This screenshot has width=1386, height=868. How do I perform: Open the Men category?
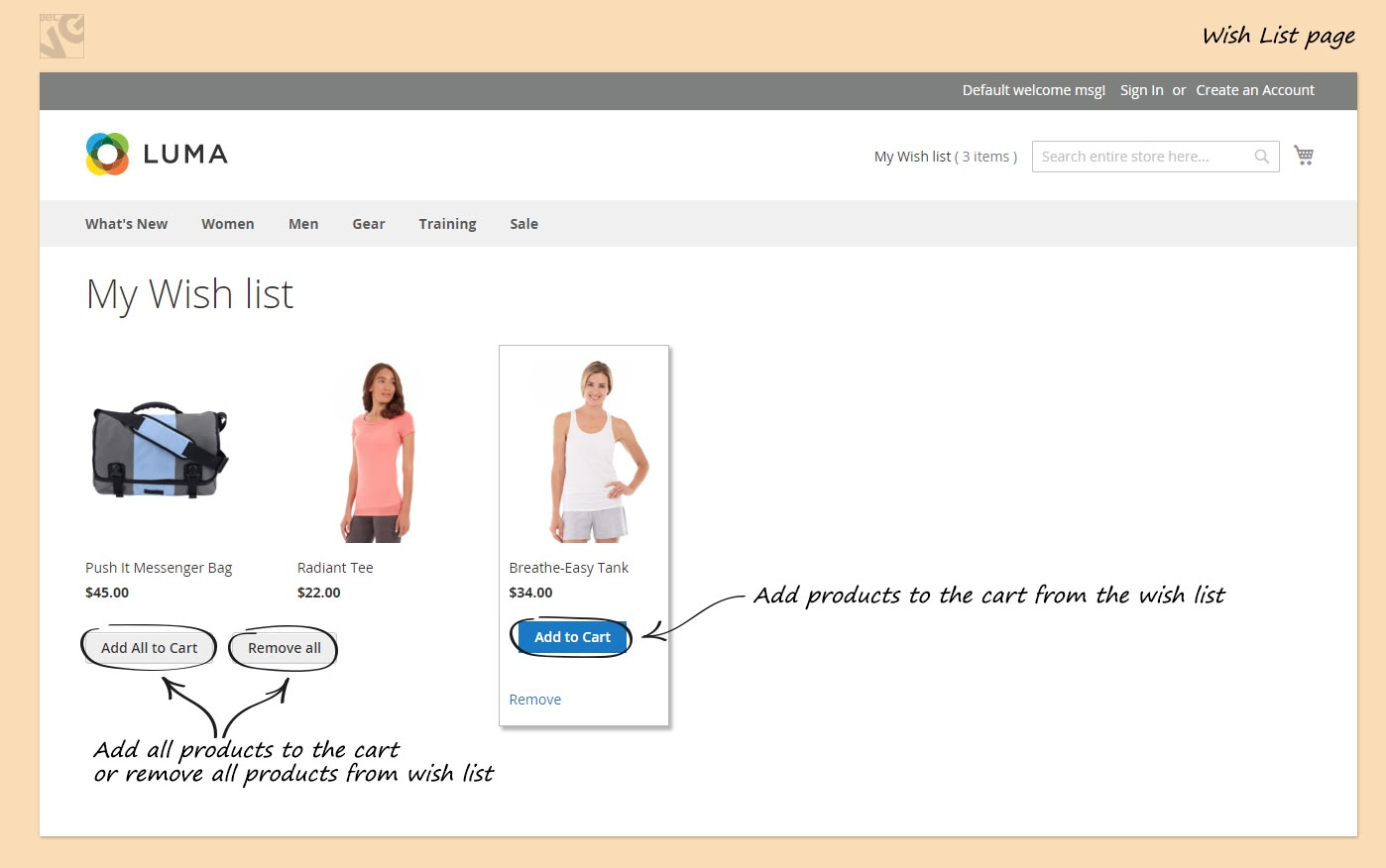point(303,224)
